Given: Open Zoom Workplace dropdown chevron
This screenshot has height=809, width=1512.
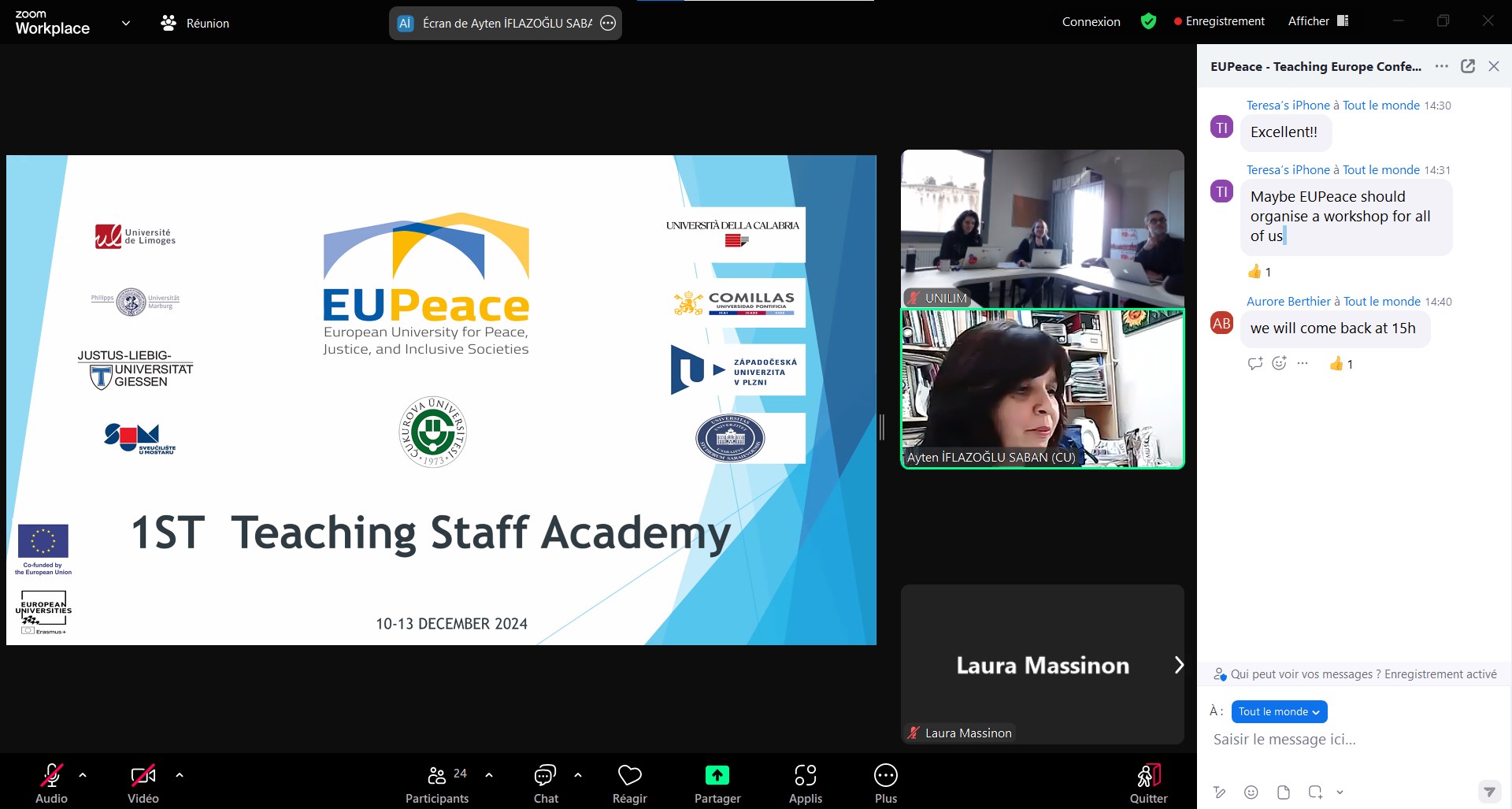Looking at the screenshot, I should 126,23.
